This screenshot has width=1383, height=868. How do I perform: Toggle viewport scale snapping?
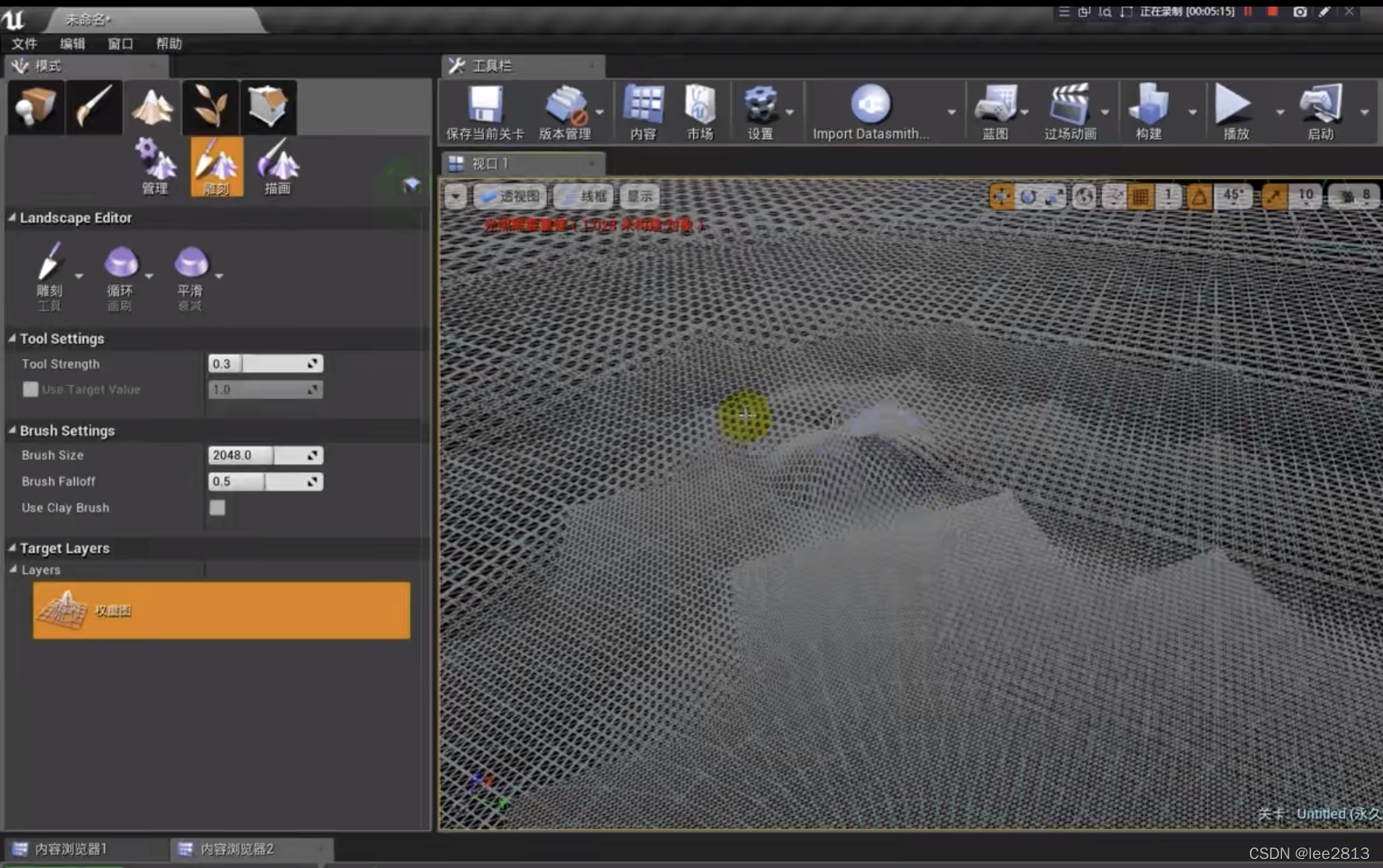tap(1273, 196)
